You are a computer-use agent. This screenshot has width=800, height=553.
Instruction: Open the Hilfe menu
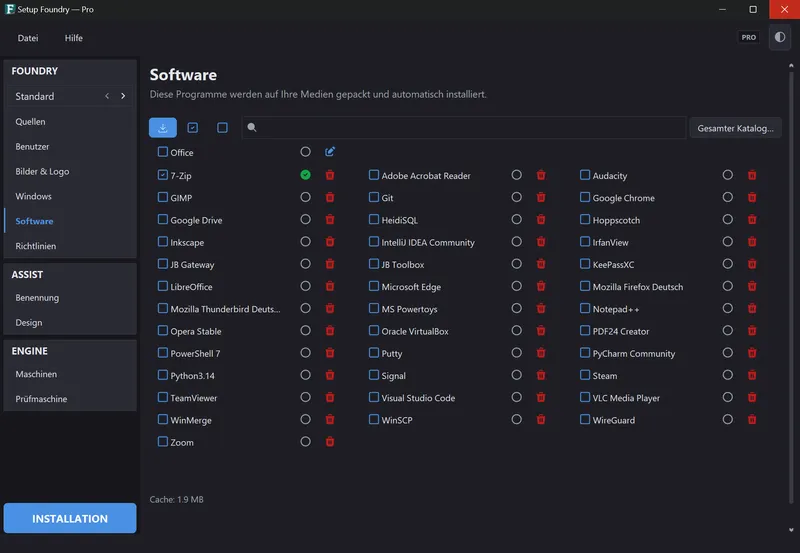[x=73, y=38]
